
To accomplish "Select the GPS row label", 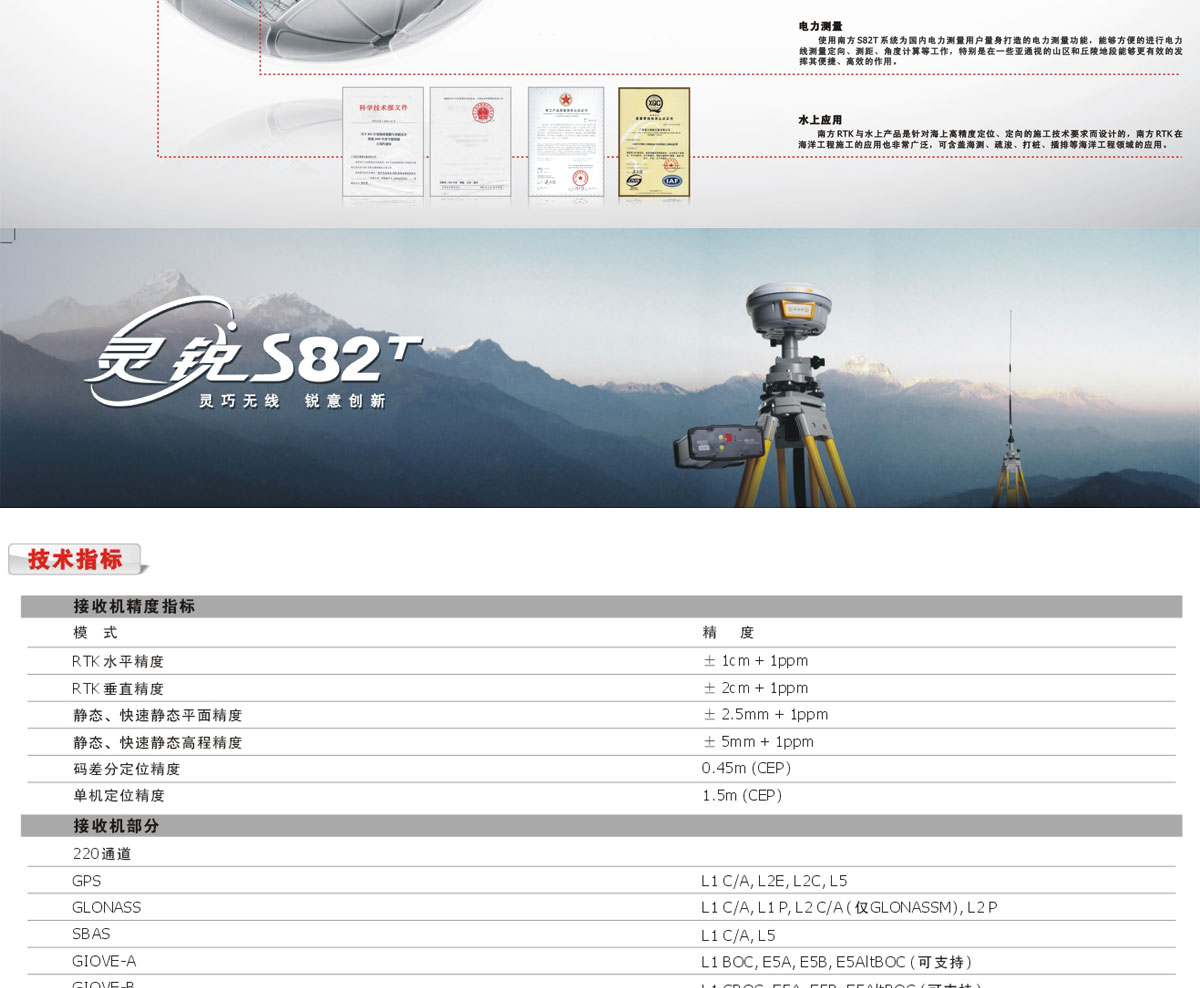I will coord(86,881).
